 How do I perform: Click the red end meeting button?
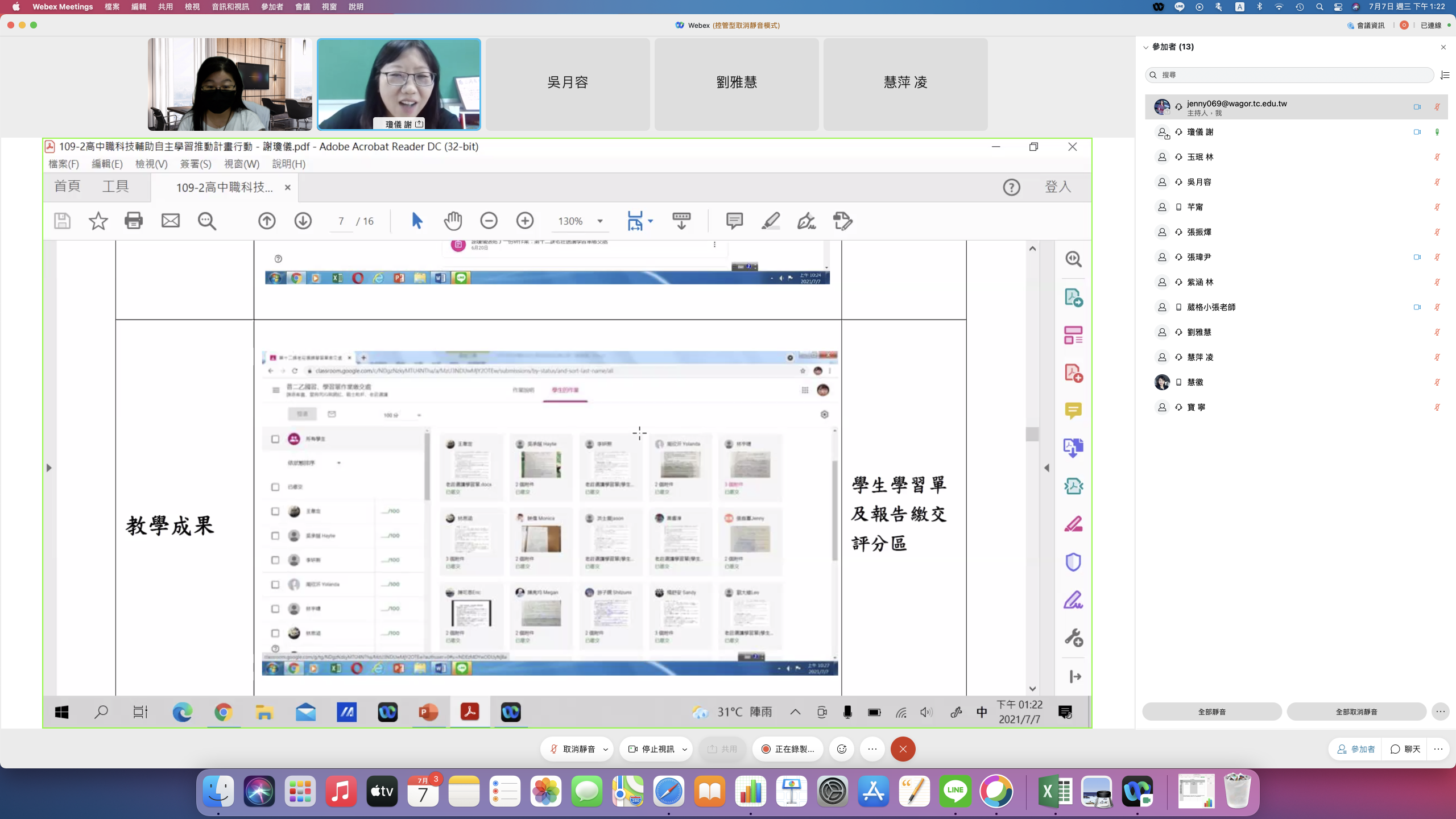point(903,749)
